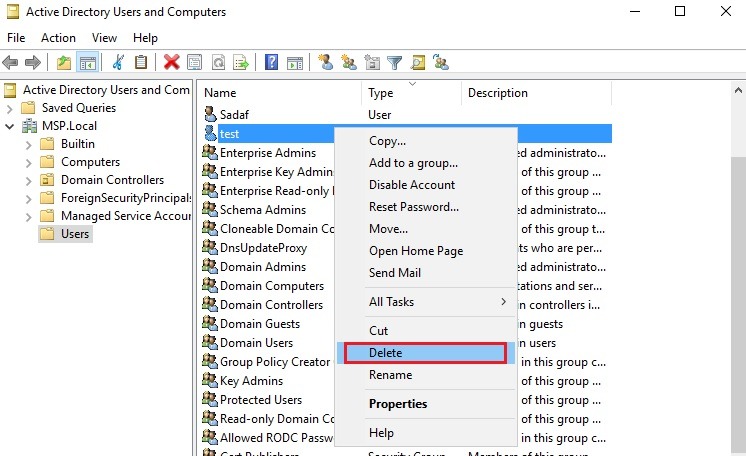The height and width of the screenshot is (456, 746).
Task: Click the Help question mark toolbar icon
Action: [271, 62]
